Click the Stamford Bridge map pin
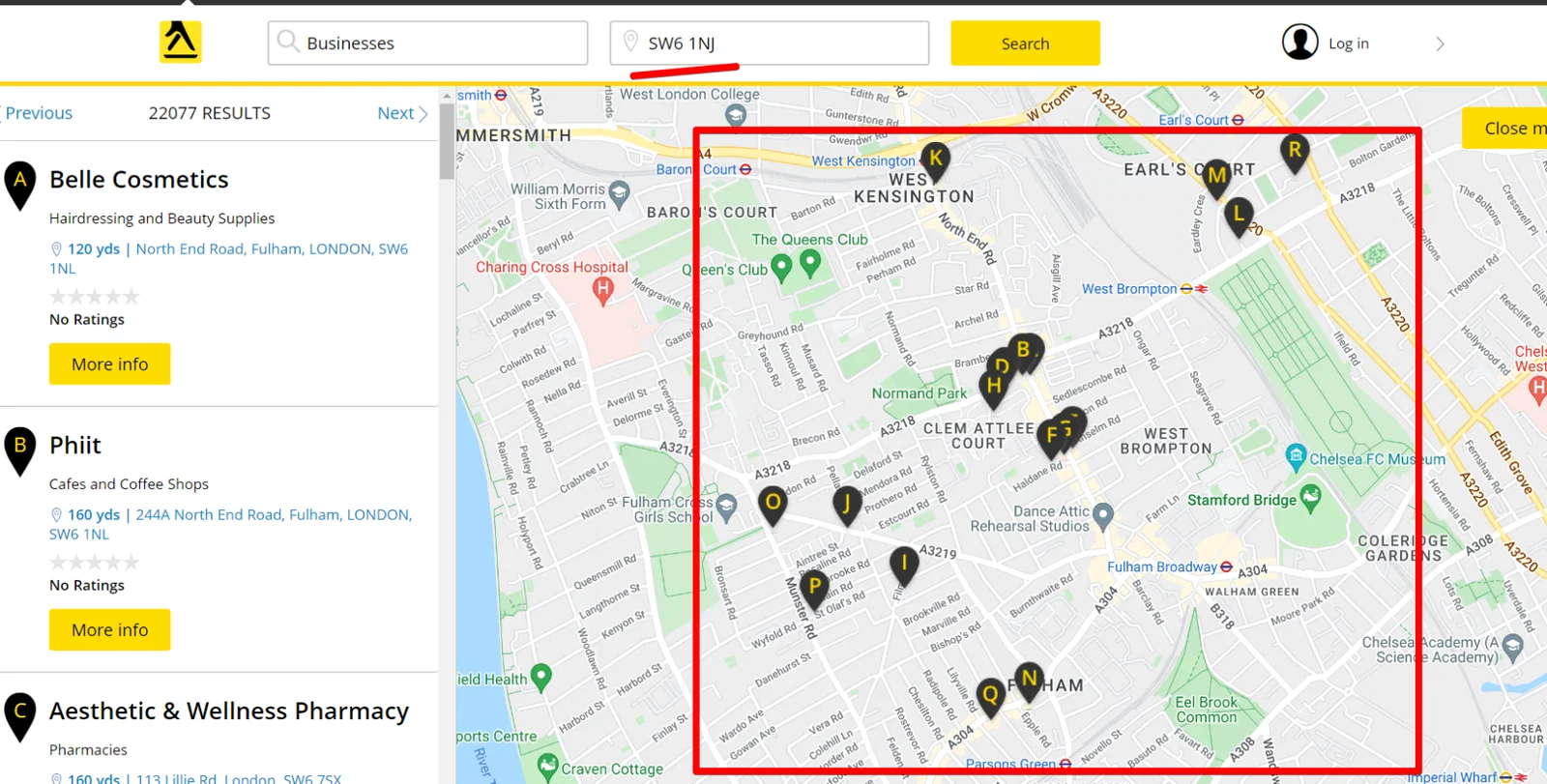Image resolution: width=1547 pixels, height=784 pixels. pos(1310,500)
